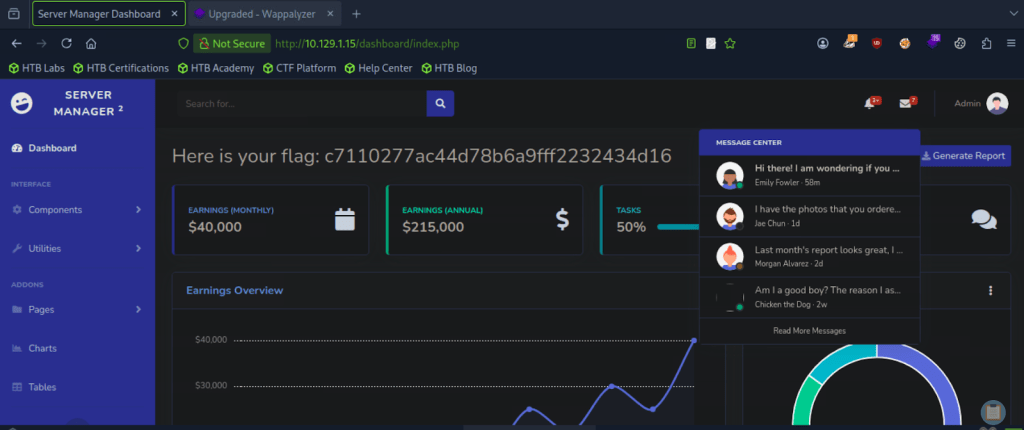Expand the Utilities sidebar menu
Image resolution: width=1024 pixels, height=430 pixels.
(76, 248)
